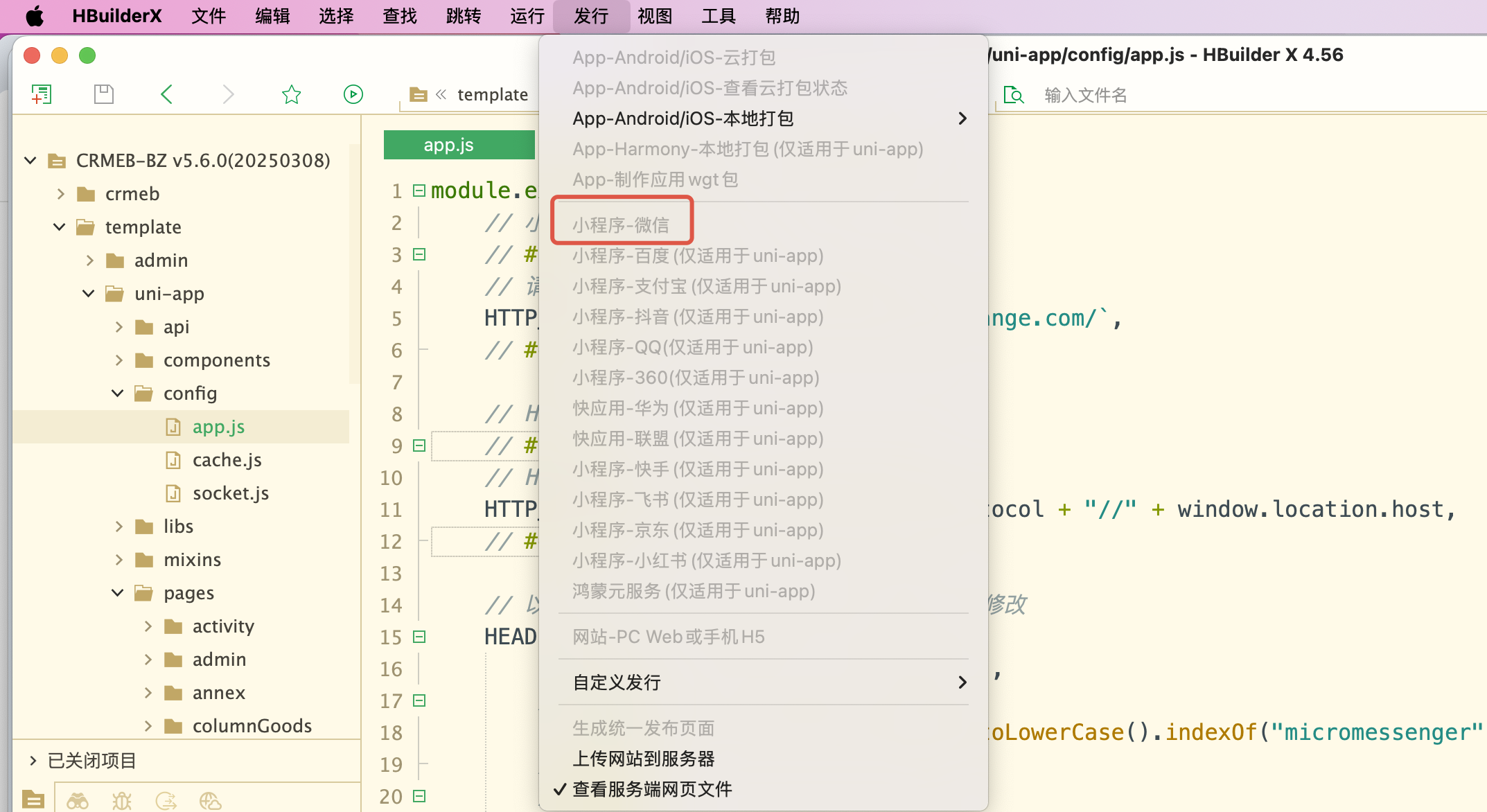Viewport: 1487px width, 812px height.
Task: Select the columnGoods folder
Action: tap(252, 726)
